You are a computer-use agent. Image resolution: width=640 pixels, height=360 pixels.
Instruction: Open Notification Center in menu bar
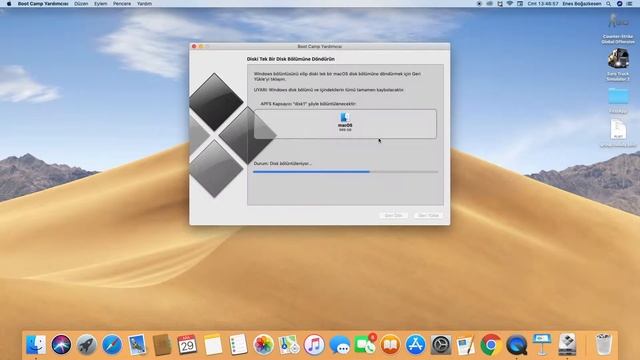point(630,3)
